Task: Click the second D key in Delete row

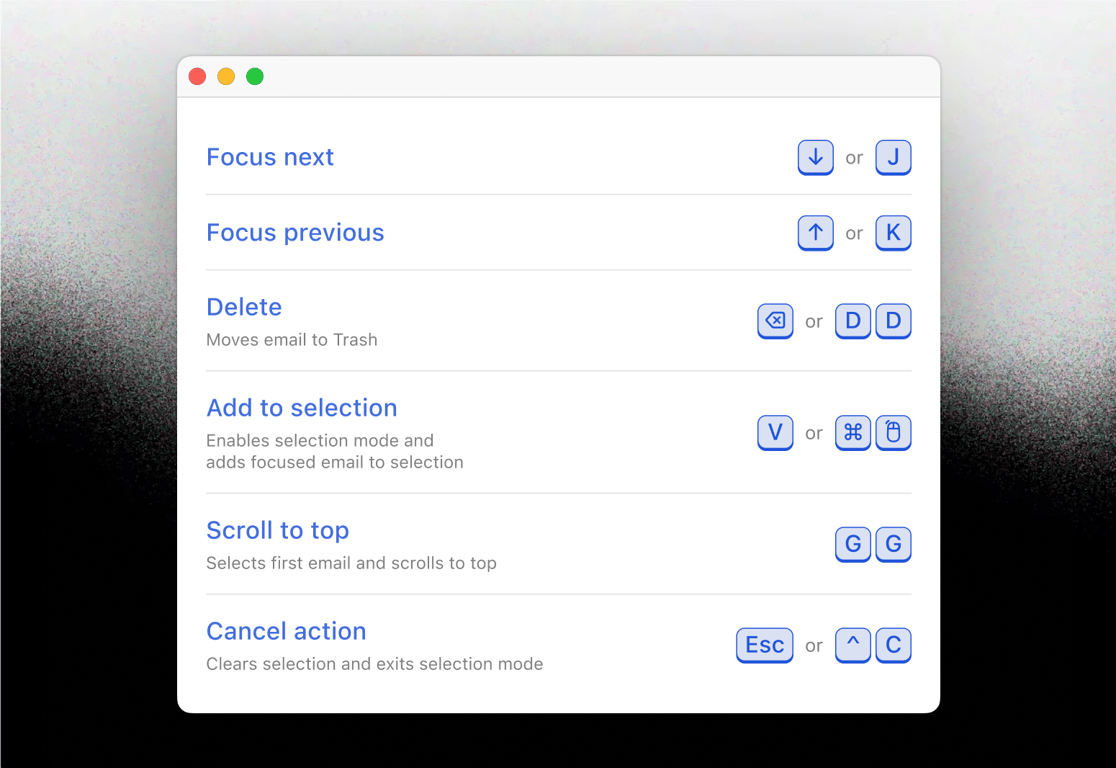Action: click(893, 321)
